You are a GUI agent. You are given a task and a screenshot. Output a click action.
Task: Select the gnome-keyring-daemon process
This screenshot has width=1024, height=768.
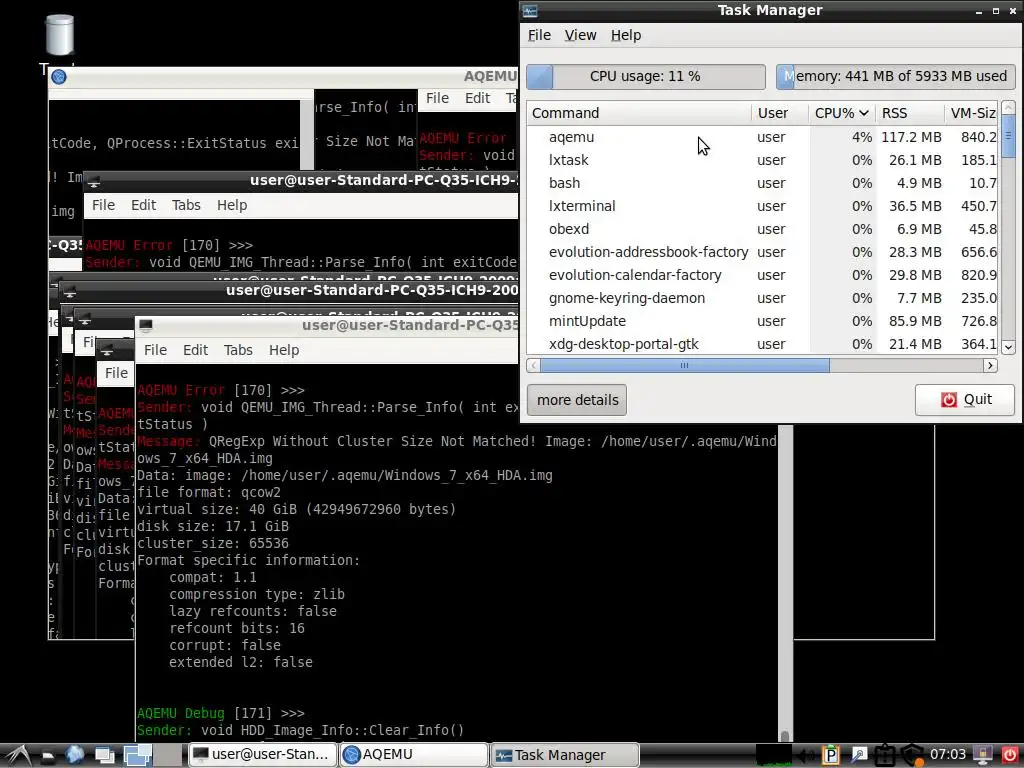tap(763, 298)
